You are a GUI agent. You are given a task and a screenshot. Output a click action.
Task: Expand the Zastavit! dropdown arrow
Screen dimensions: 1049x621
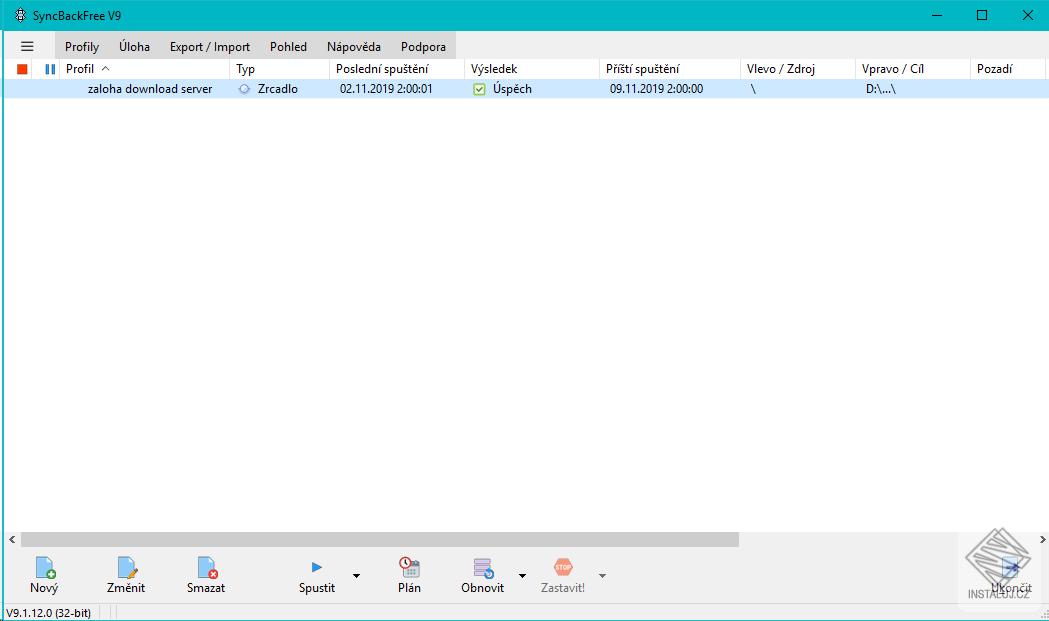pyautogui.click(x=602, y=575)
